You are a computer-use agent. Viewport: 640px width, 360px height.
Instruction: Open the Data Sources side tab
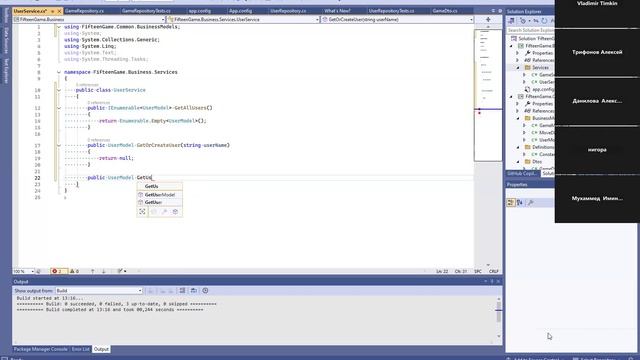pyautogui.click(x=6, y=41)
